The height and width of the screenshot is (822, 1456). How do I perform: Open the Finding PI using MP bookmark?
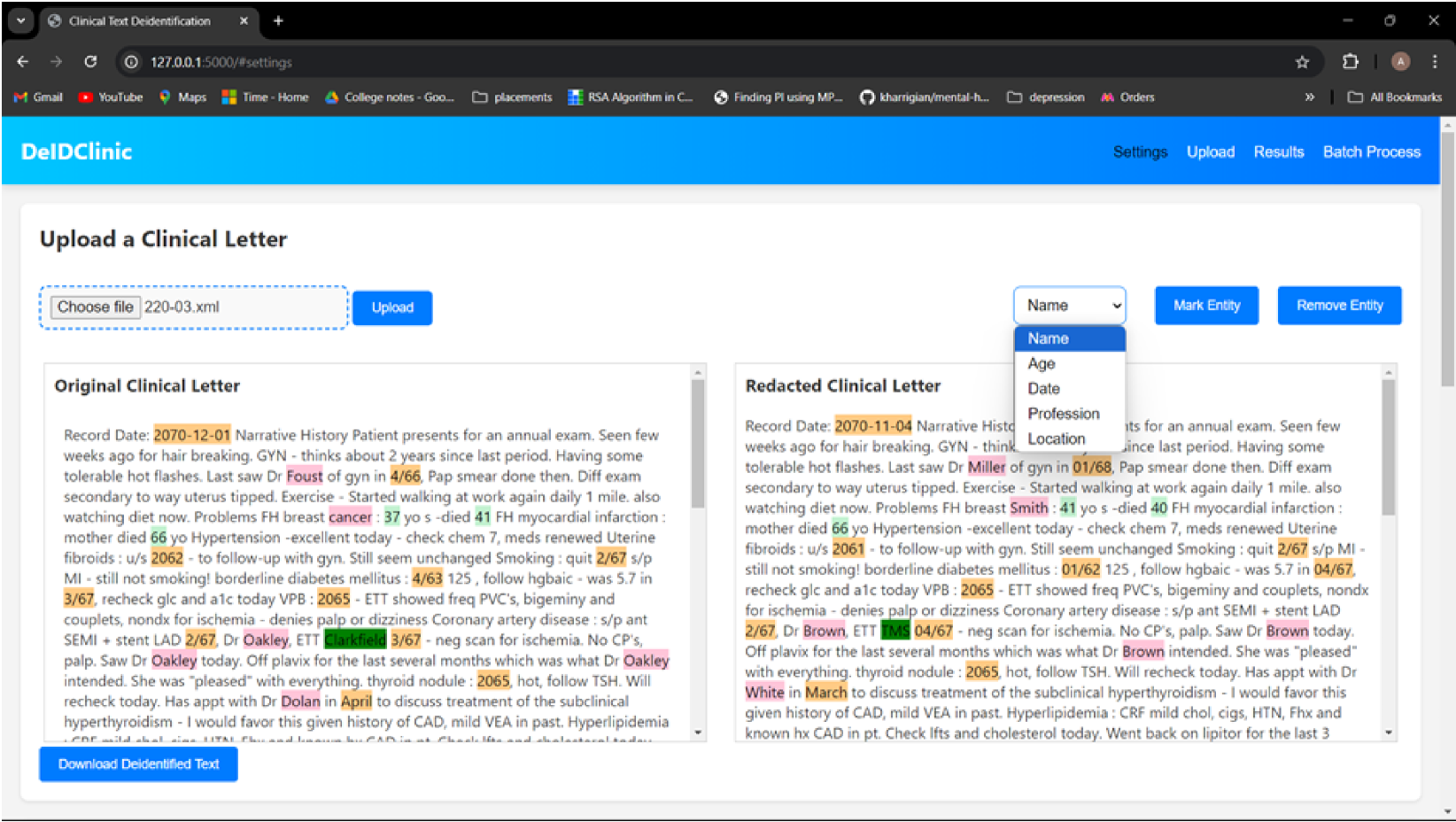[778, 97]
